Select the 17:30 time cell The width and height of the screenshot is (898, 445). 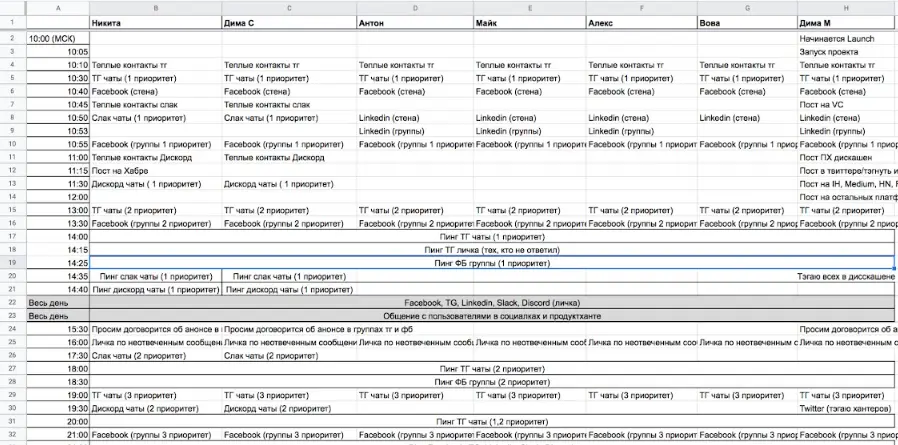pos(58,356)
